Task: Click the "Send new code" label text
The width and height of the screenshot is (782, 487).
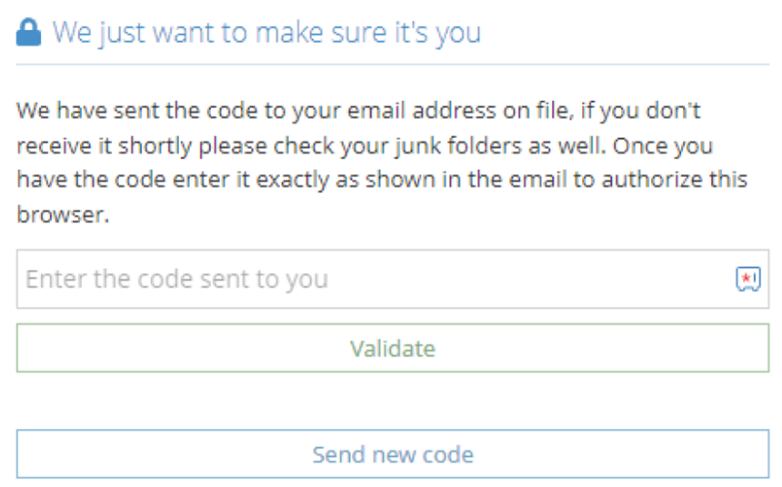Action: pos(392,455)
